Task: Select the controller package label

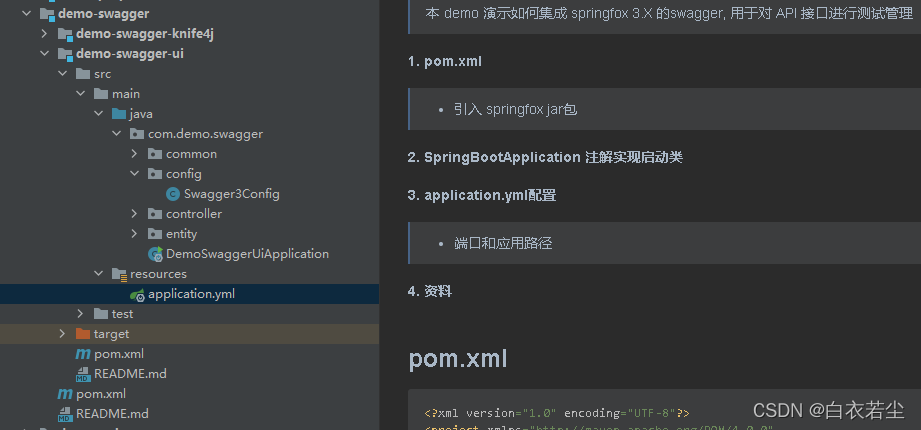Action: pos(194,213)
